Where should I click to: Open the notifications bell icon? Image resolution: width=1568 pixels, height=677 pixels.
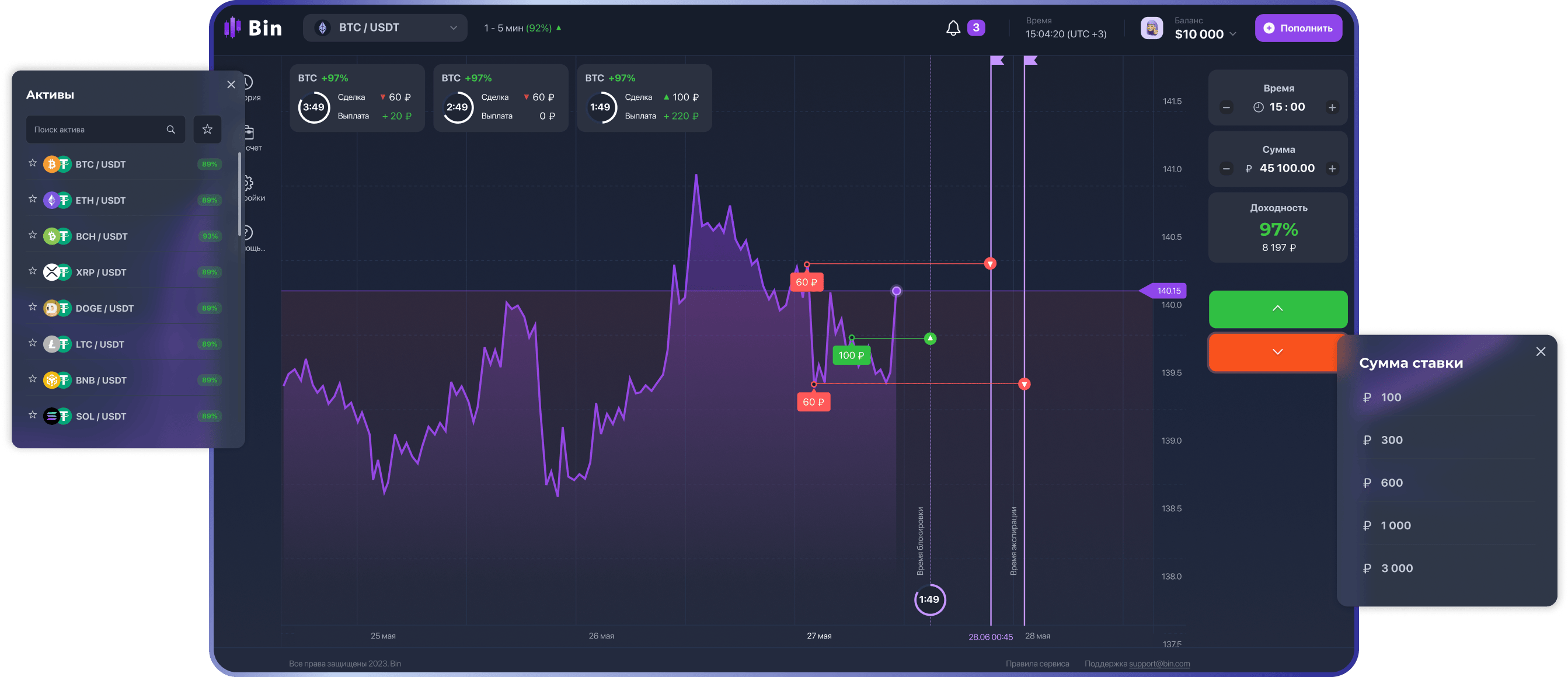(x=953, y=28)
